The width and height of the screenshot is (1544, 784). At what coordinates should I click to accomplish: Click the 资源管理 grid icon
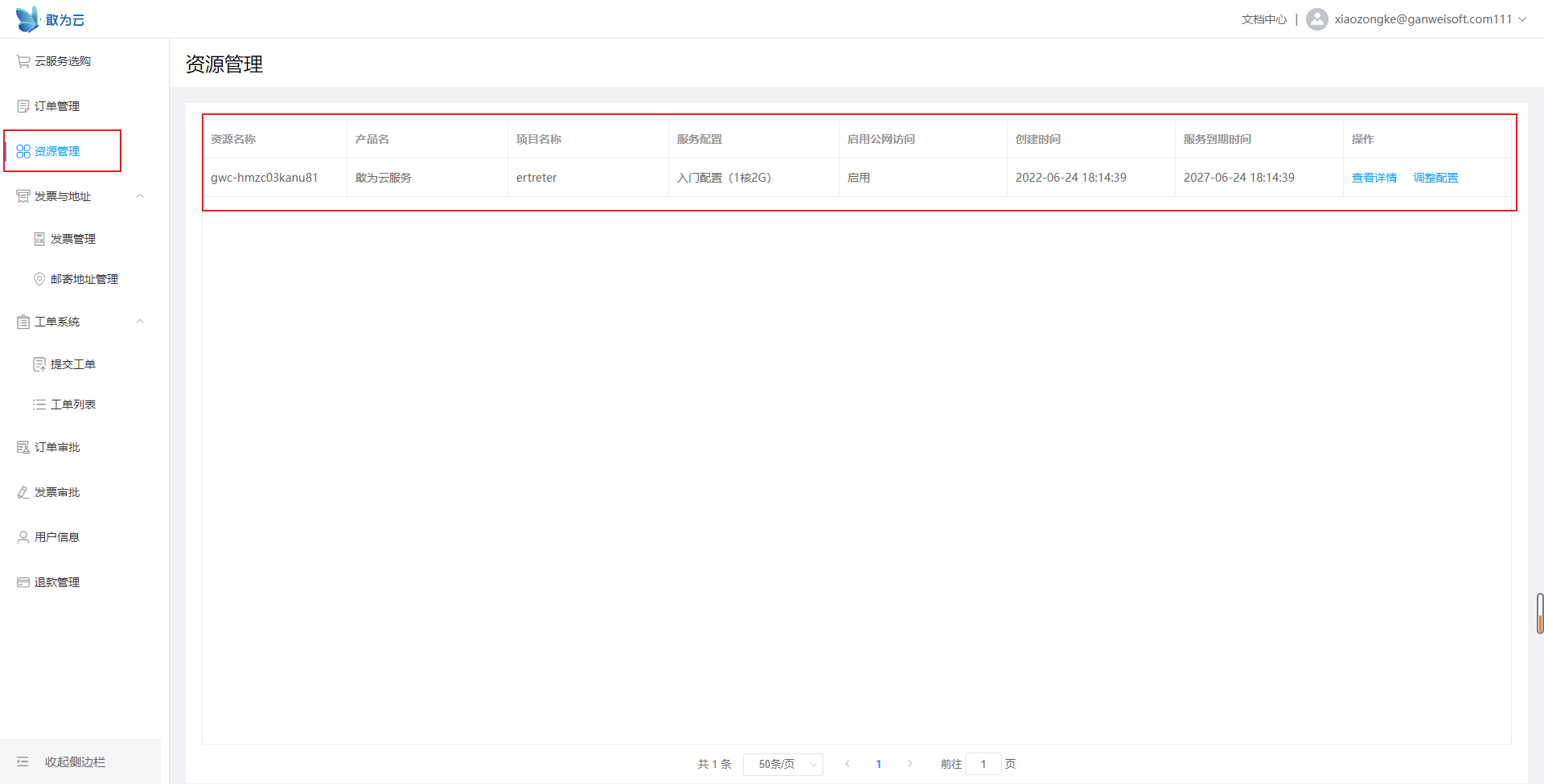click(x=23, y=151)
